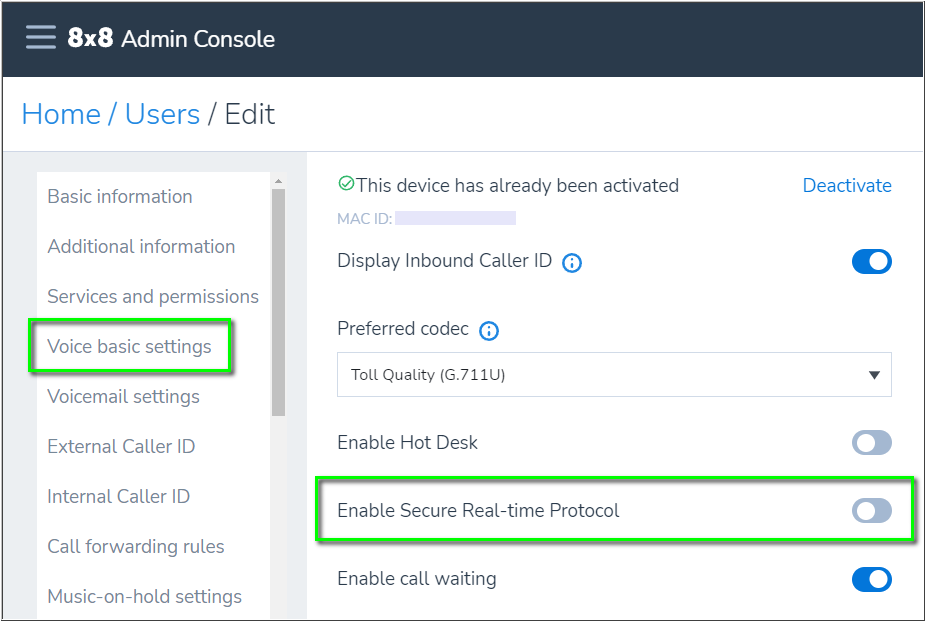Turn off Enable call waiting switch
925x621 pixels.
pyautogui.click(x=871, y=579)
